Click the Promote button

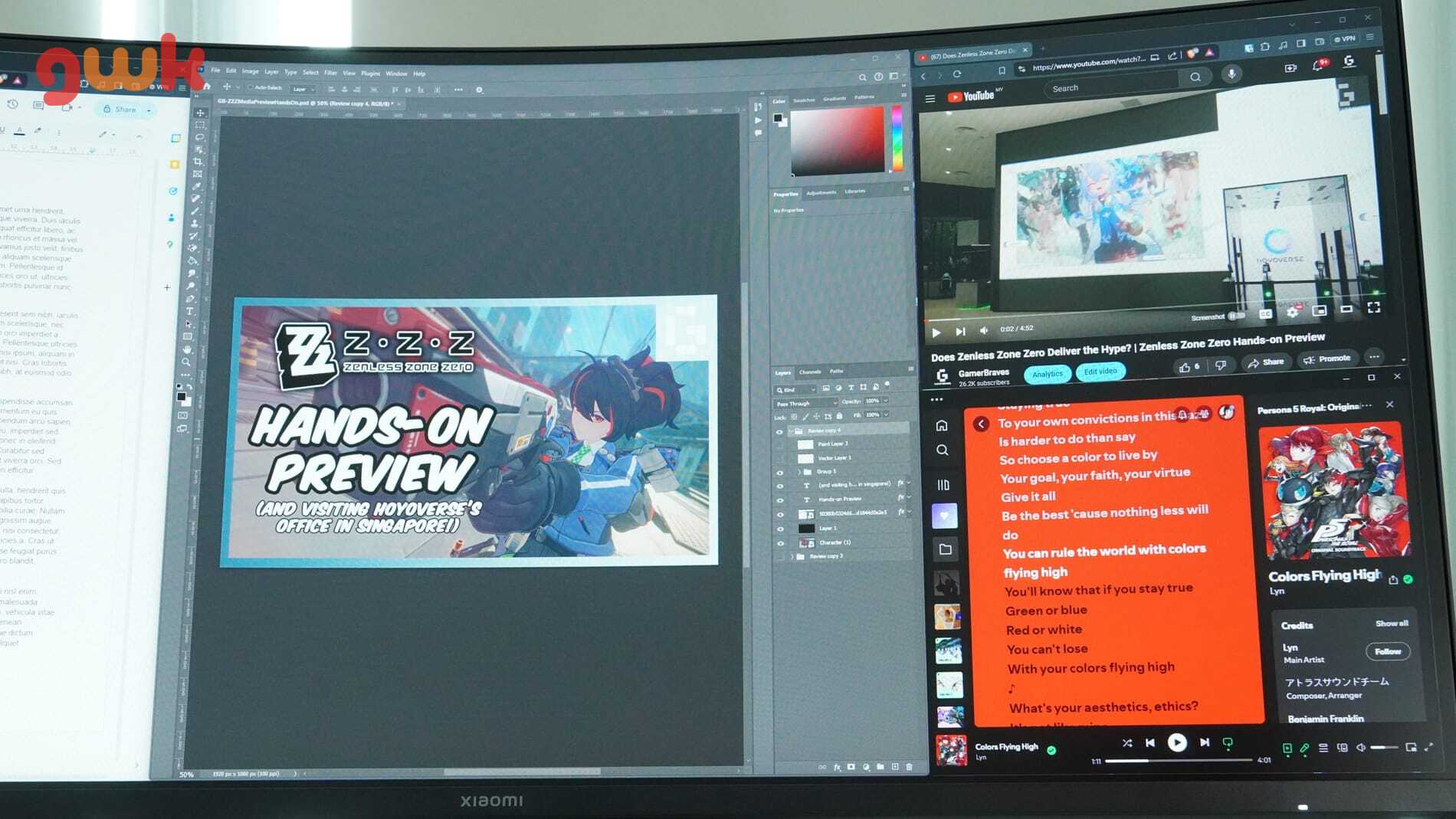[x=1327, y=359]
